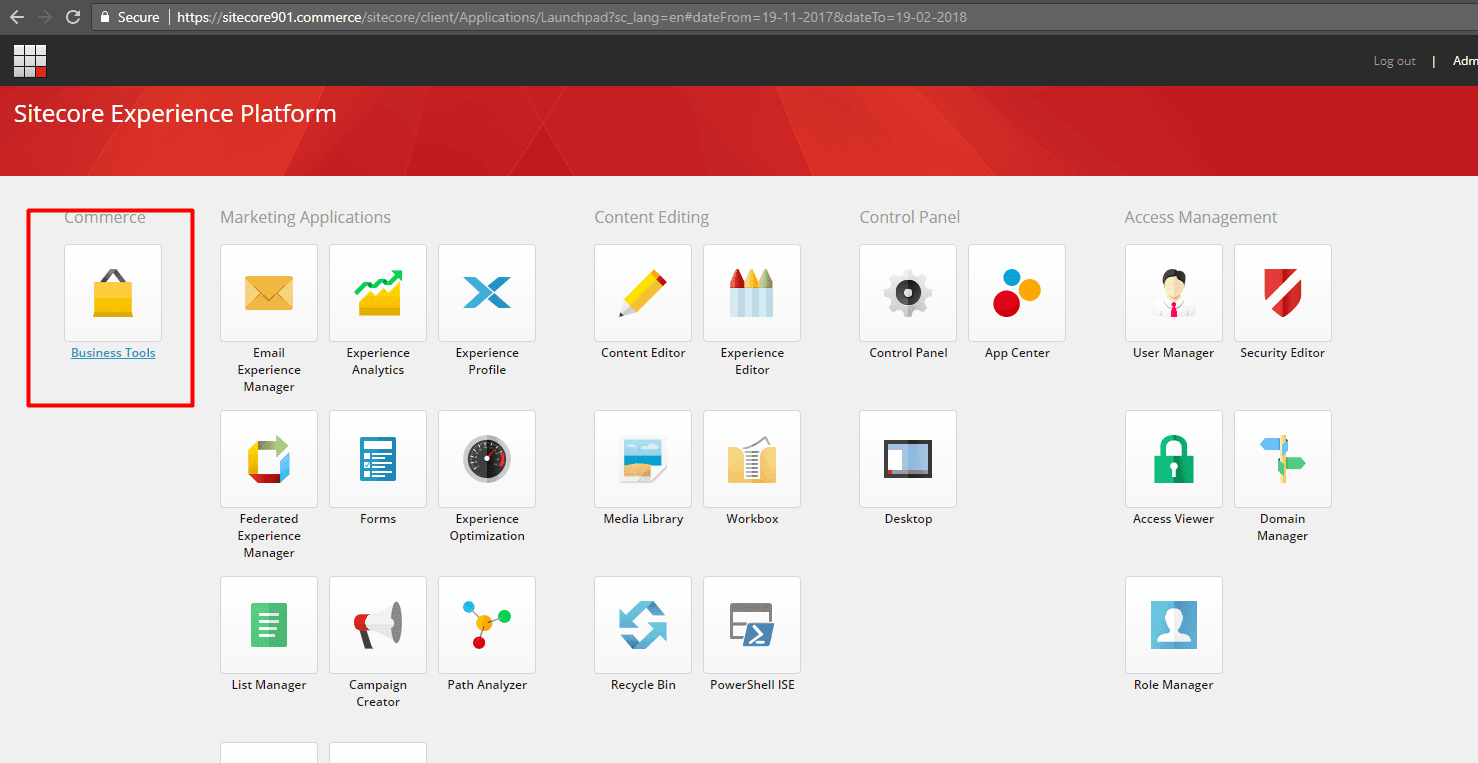Open the Access Viewer padlock icon
1478x763 pixels.
coord(1174,459)
